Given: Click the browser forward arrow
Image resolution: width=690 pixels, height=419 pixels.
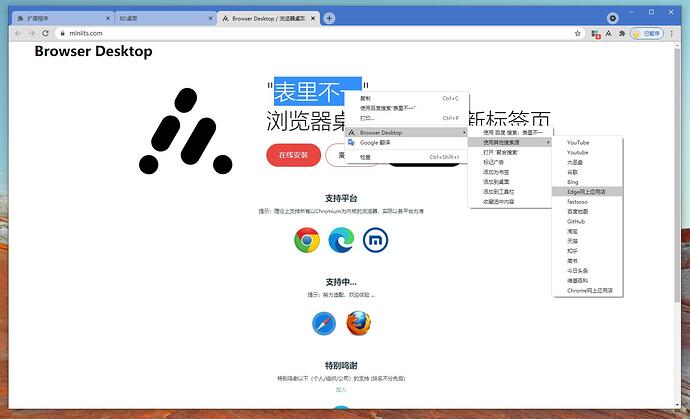Looking at the screenshot, I should coord(31,33).
